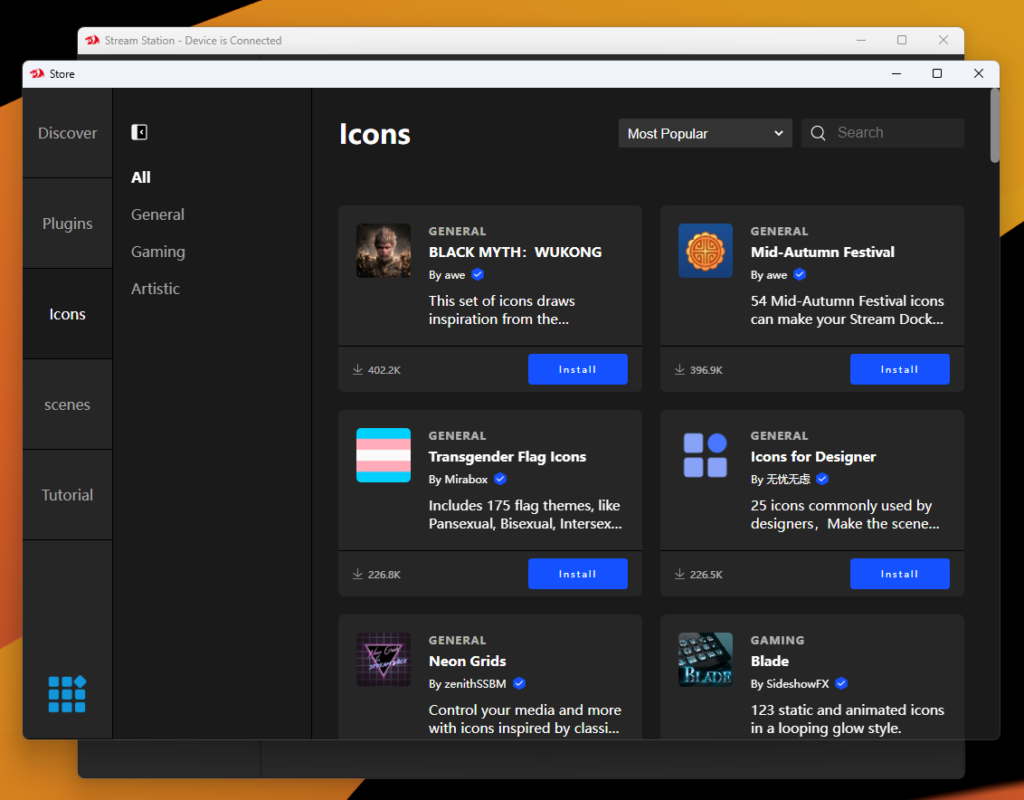Image resolution: width=1024 pixels, height=800 pixels.
Task: Install Icons for Designer pack
Action: click(x=900, y=574)
